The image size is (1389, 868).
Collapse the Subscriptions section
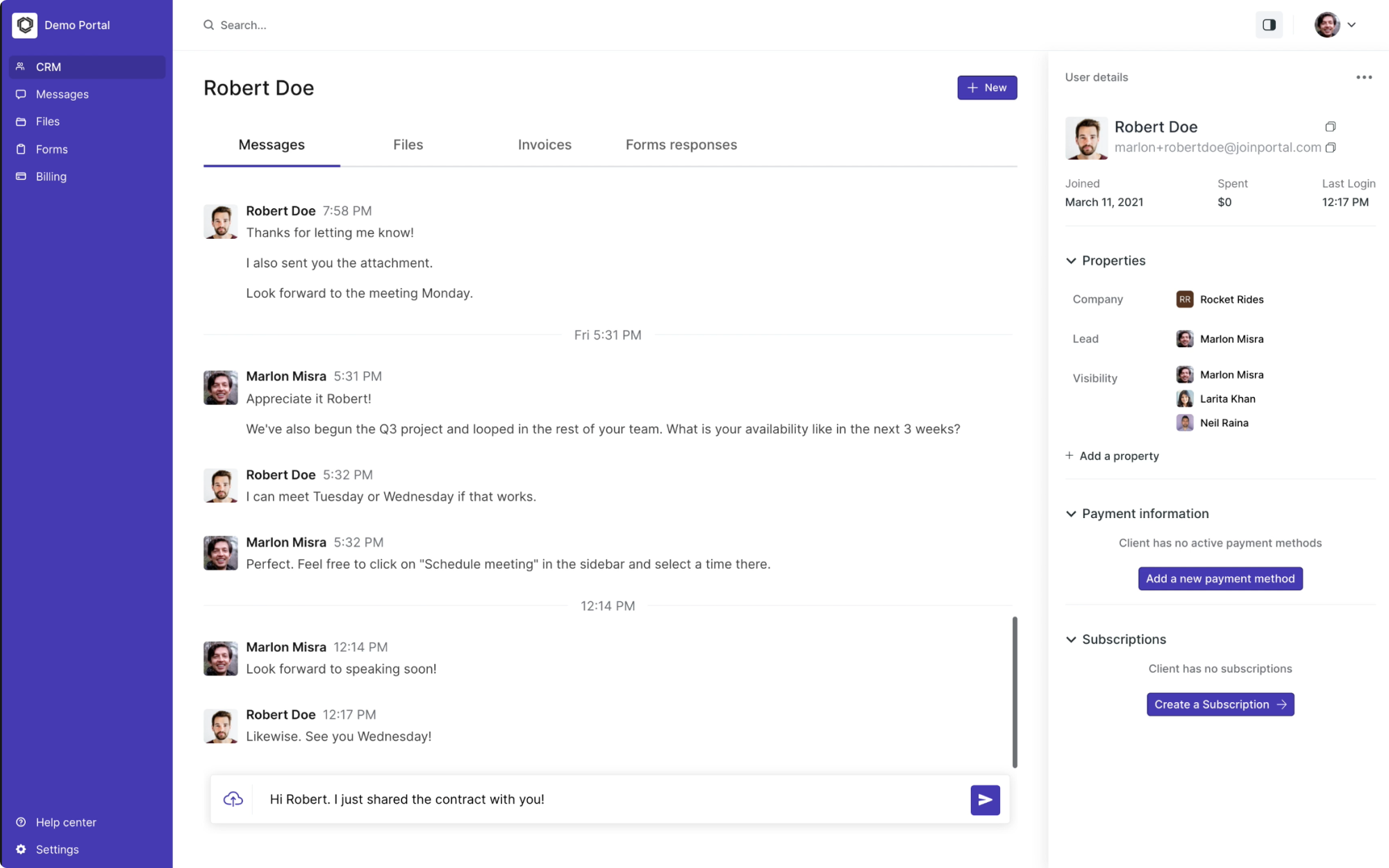(x=1071, y=640)
